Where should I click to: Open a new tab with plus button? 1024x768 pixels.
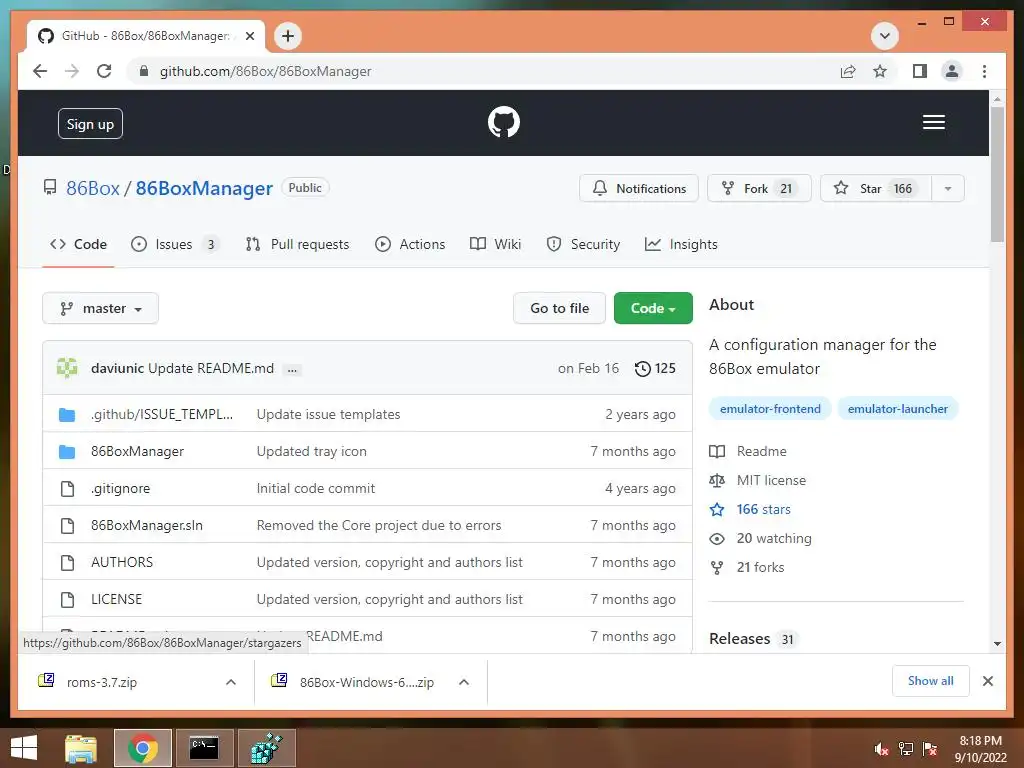point(287,36)
